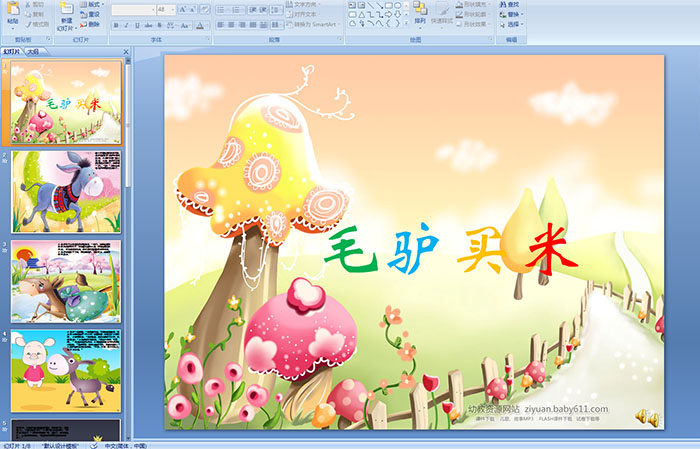
Task: Toggle Bold text formatting
Action: pyautogui.click(x=114, y=24)
